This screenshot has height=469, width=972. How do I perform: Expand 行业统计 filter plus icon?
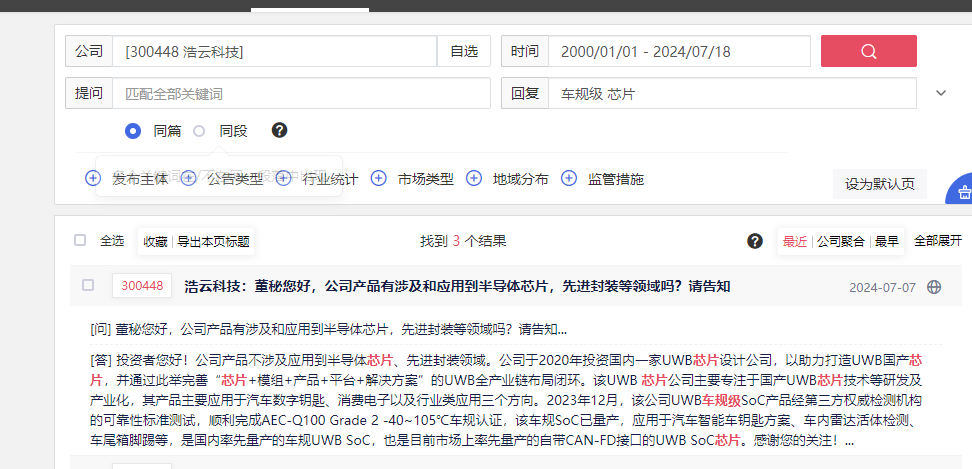[283, 178]
